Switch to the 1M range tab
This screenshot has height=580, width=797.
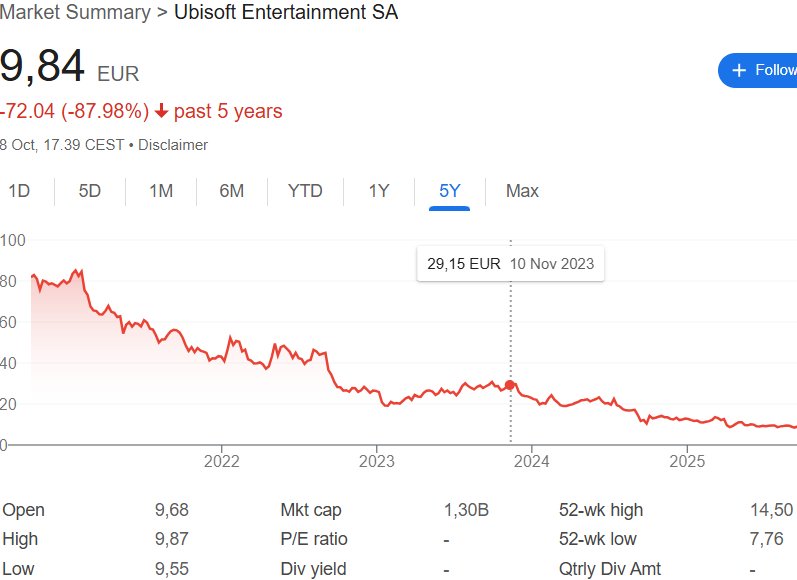point(161,190)
